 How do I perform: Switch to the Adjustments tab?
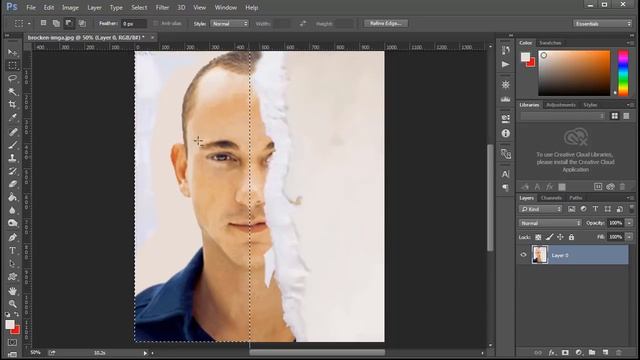[x=561, y=105]
